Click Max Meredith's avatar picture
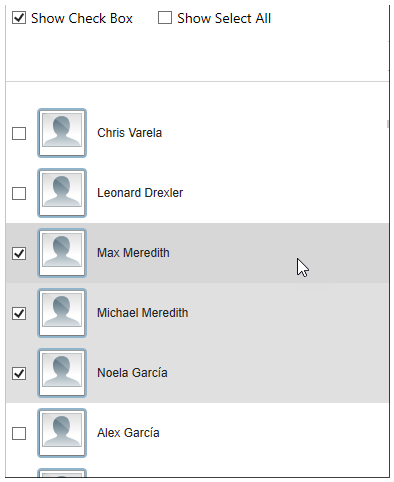The image size is (394, 482). click(62, 253)
